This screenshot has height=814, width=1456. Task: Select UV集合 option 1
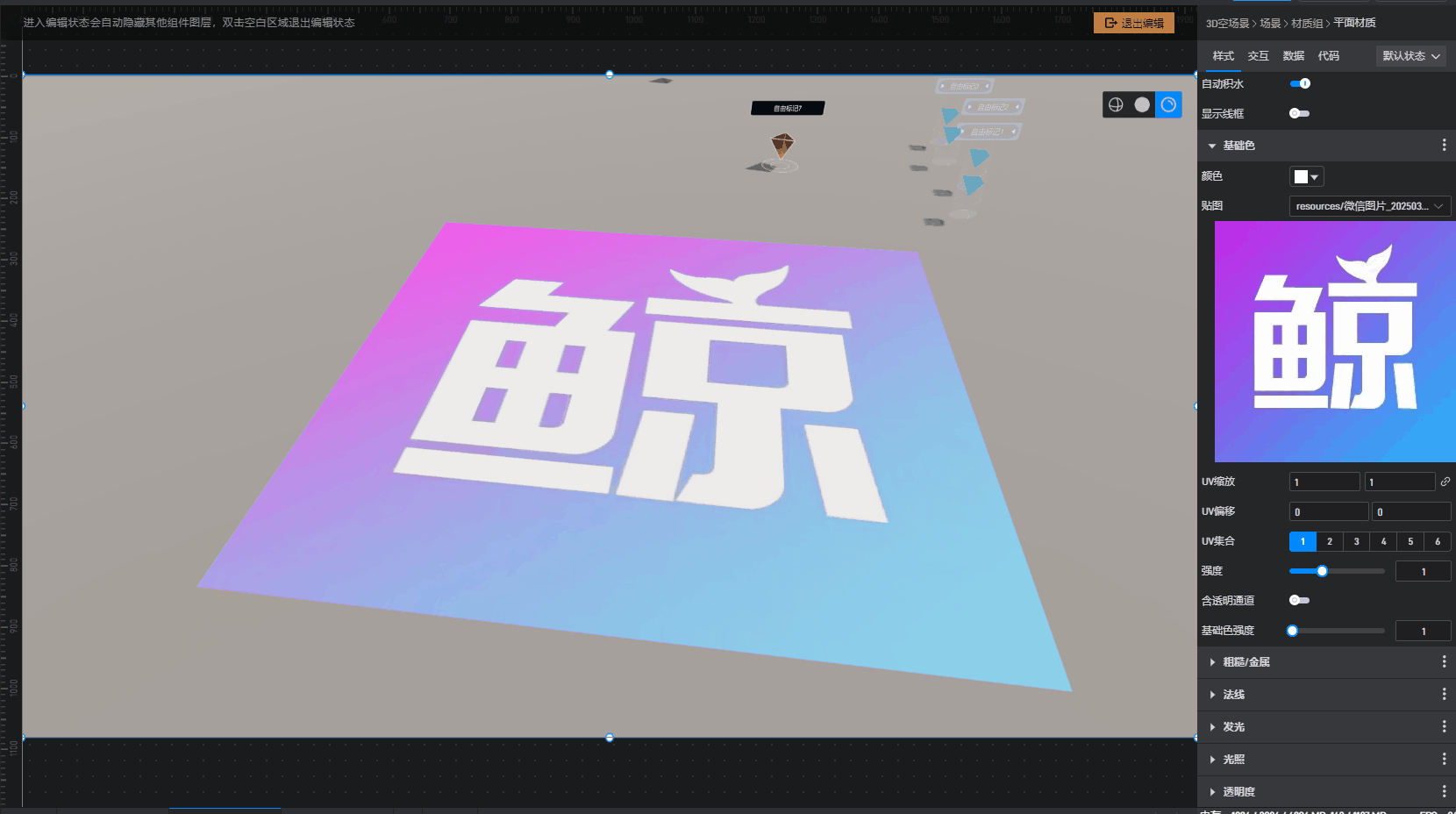click(1303, 541)
